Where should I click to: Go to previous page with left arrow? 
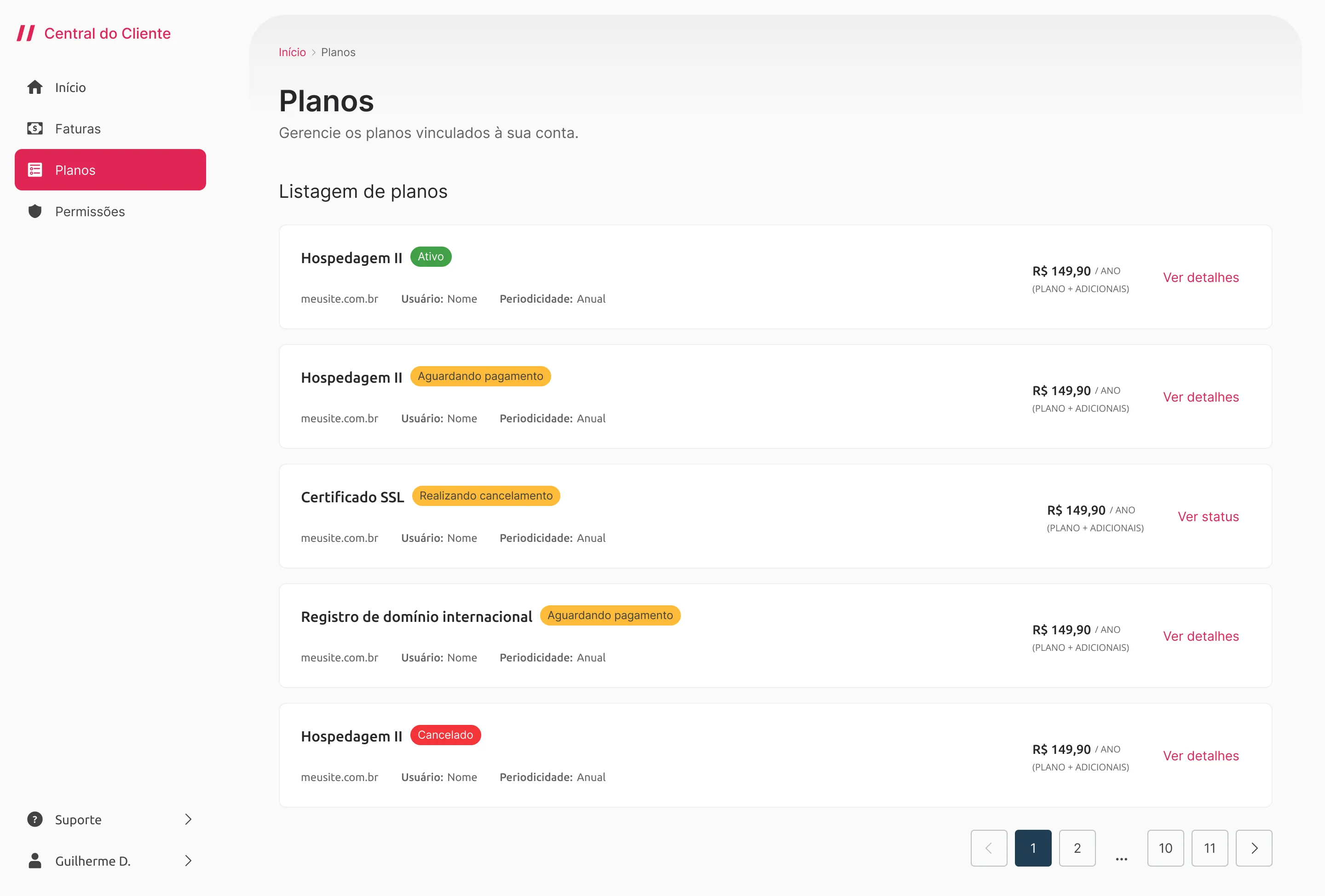click(x=989, y=848)
